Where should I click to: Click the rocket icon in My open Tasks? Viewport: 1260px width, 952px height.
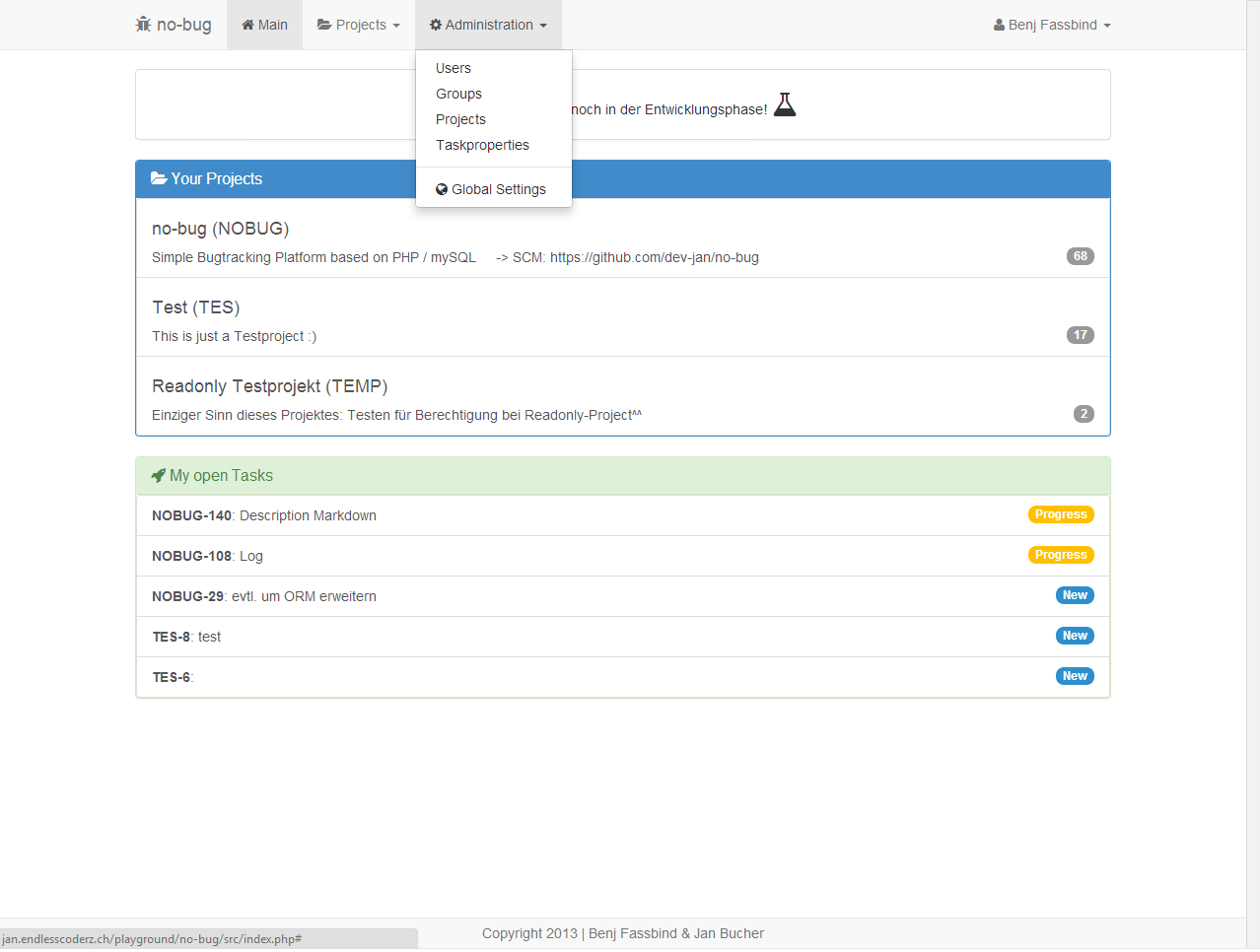(158, 476)
